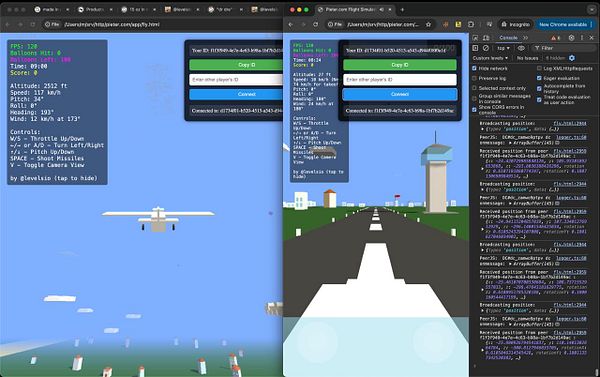Open DevTools settings gear
The image size is (600, 377).
coord(571,38)
